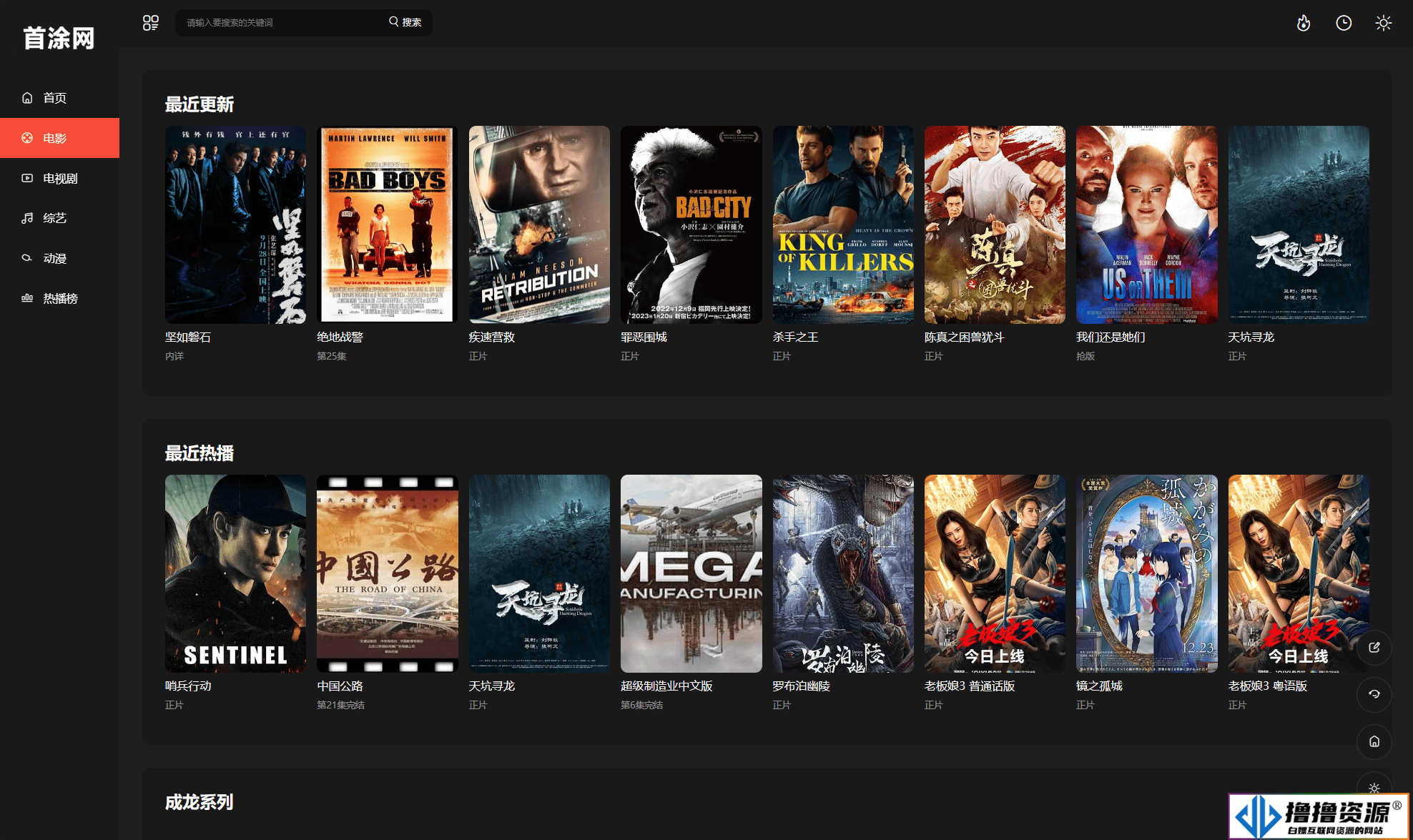
Task: Open 电视剧 section in sidebar
Action: pyautogui.click(x=59, y=178)
